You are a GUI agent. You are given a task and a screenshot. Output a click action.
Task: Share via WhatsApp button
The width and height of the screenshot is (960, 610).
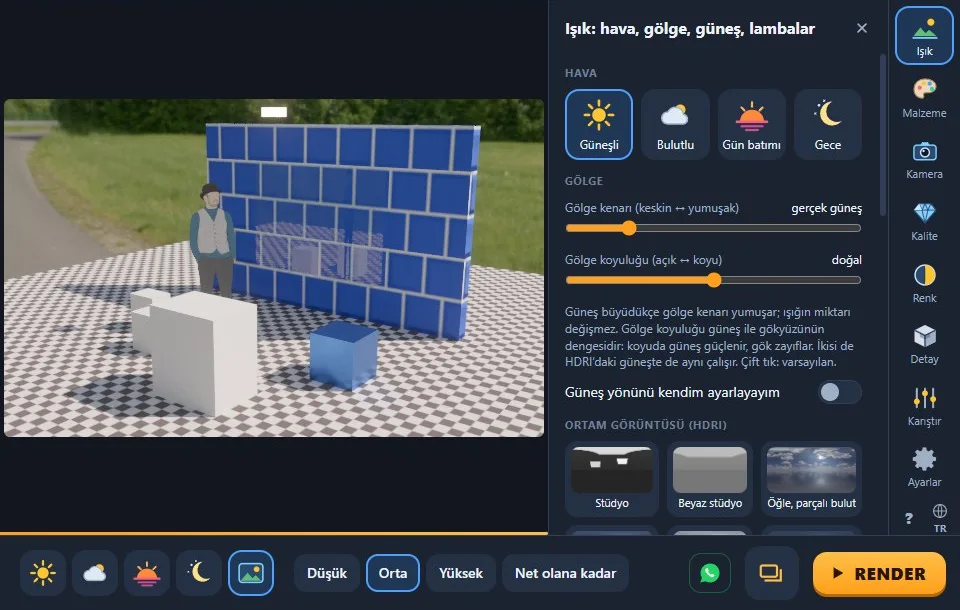click(710, 573)
